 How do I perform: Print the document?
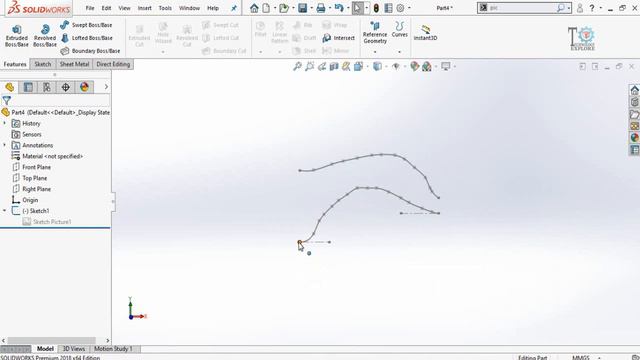coord(321,8)
